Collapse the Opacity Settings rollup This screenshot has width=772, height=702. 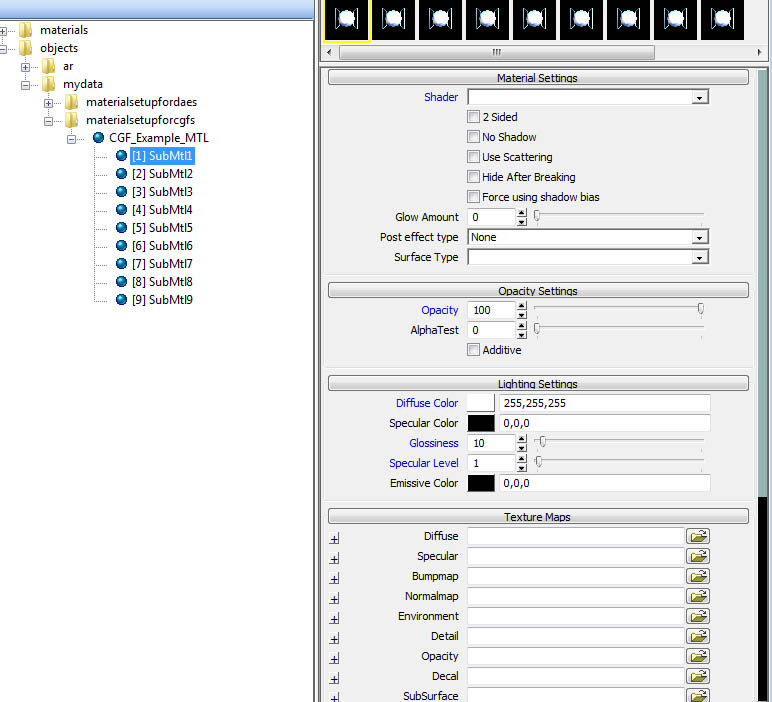tap(538, 290)
